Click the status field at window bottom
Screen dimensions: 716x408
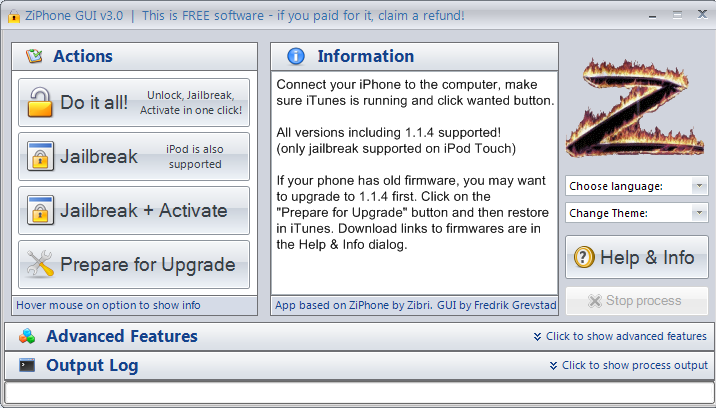pyautogui.click(x=358, y=392)
